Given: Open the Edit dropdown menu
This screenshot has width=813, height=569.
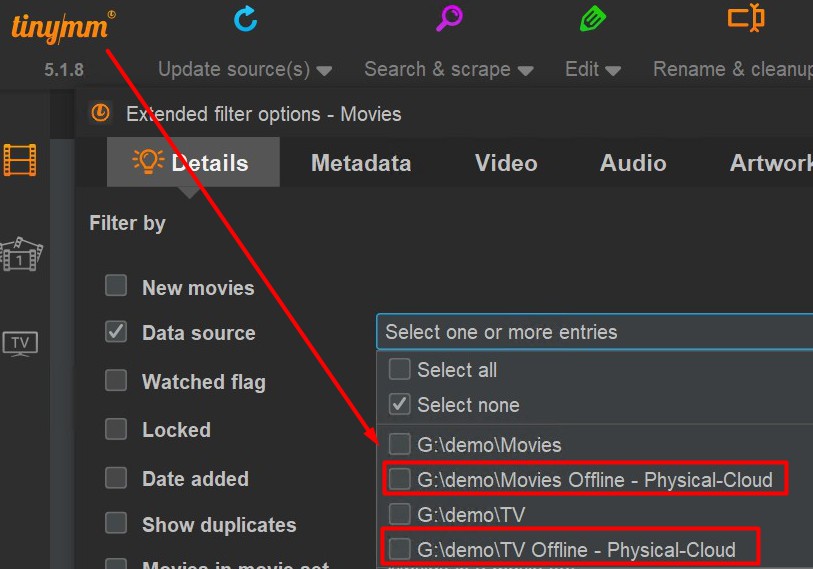Looking at the screenshot, I should [x=593, y=70].
